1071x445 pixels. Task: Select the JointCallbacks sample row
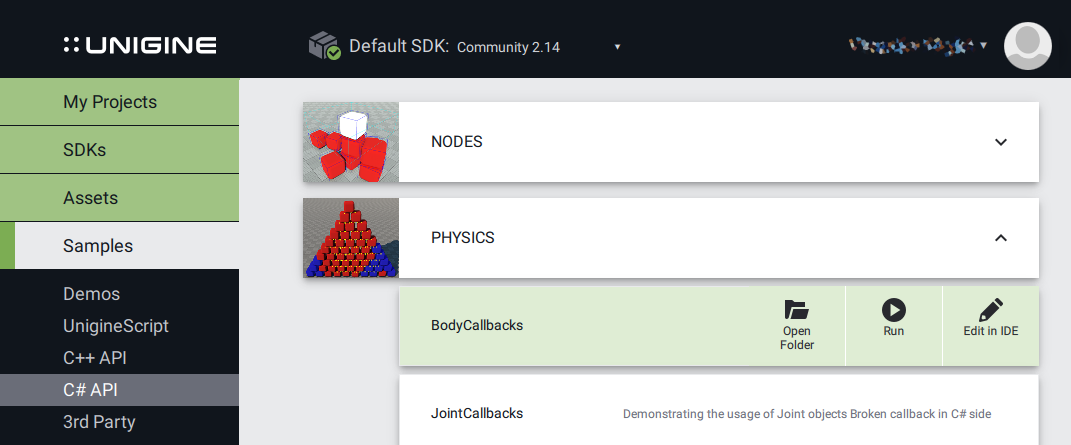(719, 410)
